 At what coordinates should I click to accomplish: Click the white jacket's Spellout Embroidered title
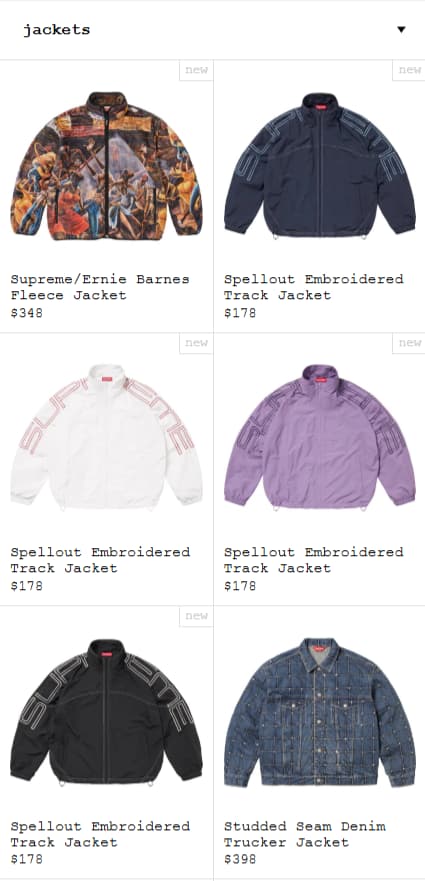click(x=100, y=560)
